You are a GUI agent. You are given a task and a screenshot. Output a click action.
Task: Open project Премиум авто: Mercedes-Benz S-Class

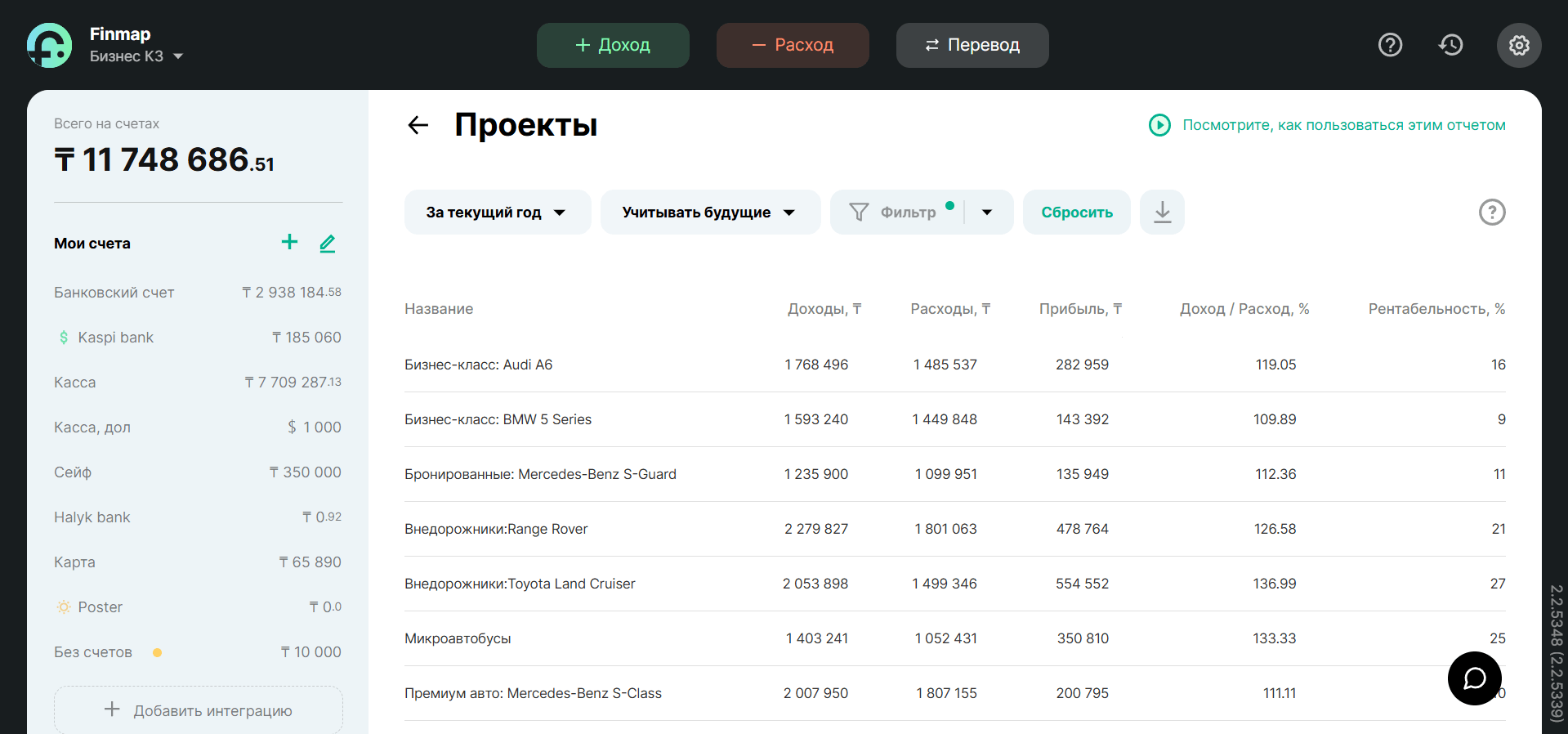click(533, 693)
